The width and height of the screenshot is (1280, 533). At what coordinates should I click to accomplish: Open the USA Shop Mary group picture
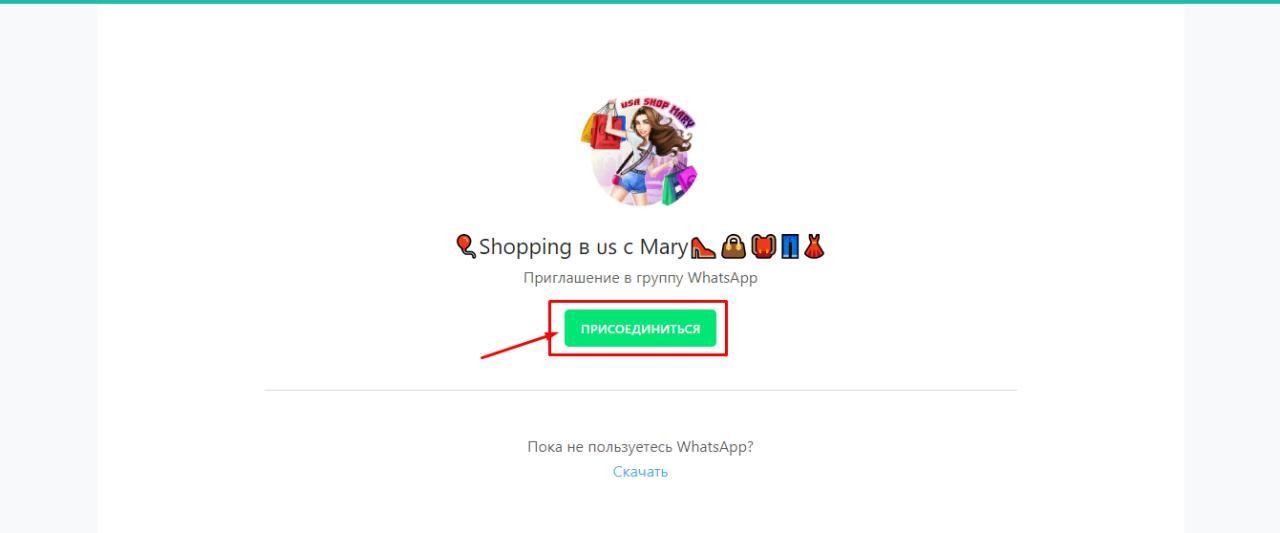tap(640, 152)
